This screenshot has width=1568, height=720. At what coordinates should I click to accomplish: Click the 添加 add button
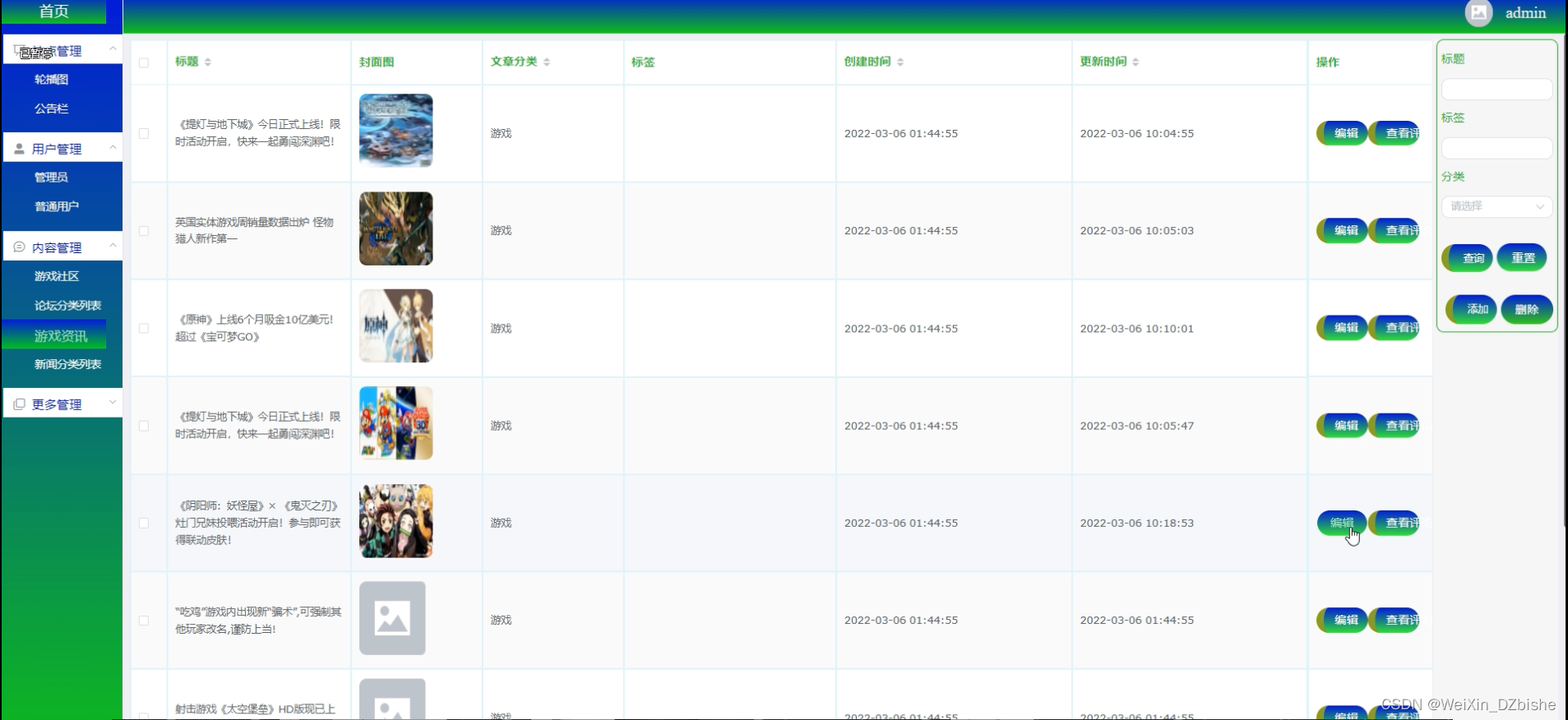tap(1472, 309)
